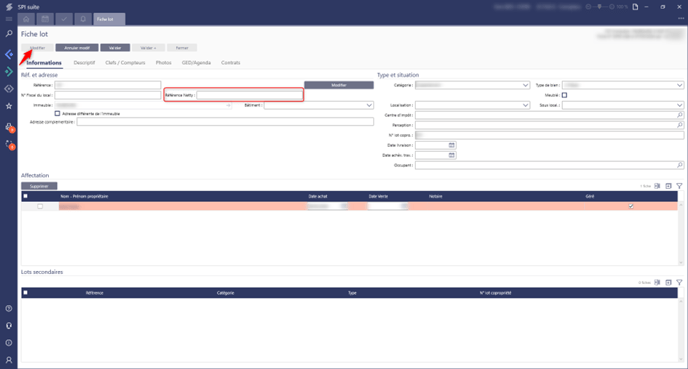Search Occupant with magnifier icon
688x369 pixels.
coord(680,165)
